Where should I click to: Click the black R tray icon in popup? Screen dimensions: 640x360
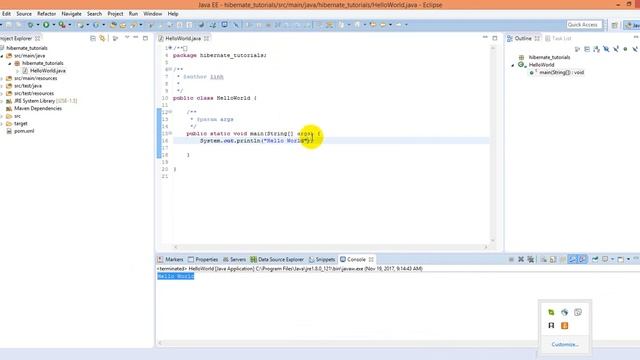pos(551,325)
